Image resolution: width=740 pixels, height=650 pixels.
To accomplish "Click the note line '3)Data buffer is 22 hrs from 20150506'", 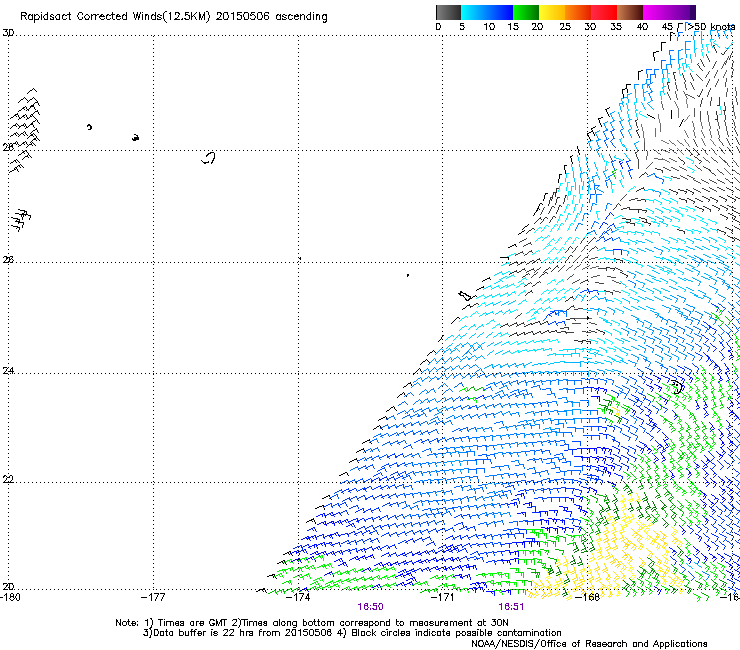I will coord(237,633).
